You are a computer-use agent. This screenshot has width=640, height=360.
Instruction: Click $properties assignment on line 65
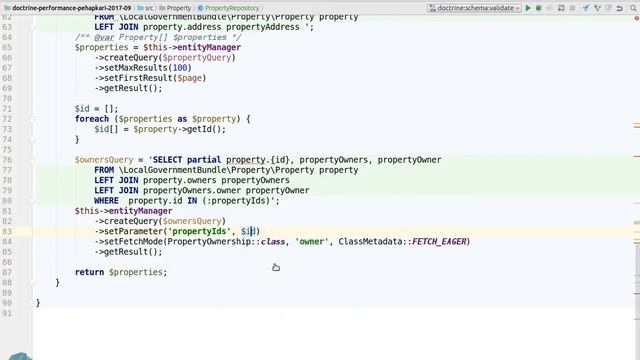pos(101,47)
